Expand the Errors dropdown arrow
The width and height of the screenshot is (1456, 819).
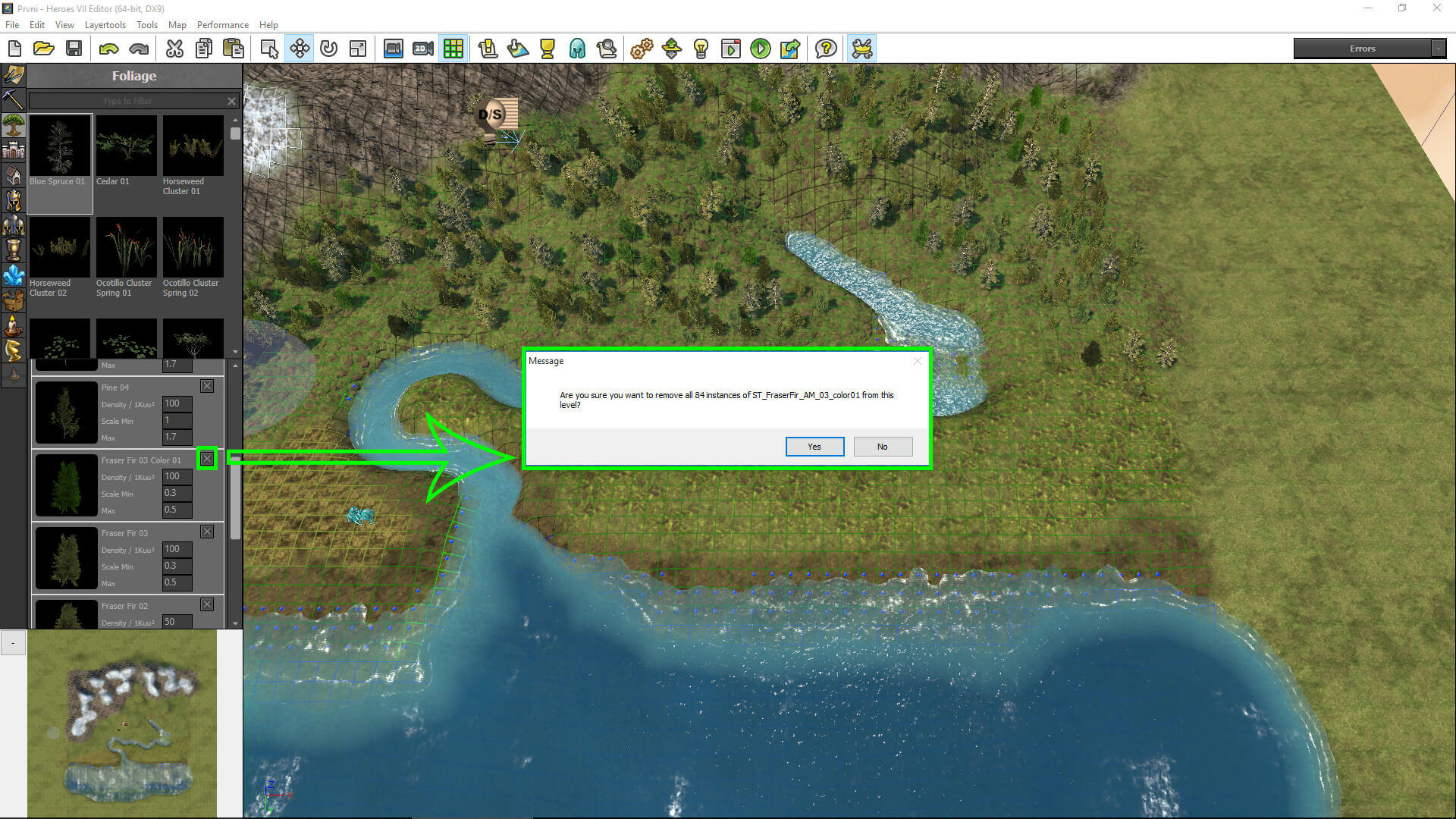click(1439, 49)
